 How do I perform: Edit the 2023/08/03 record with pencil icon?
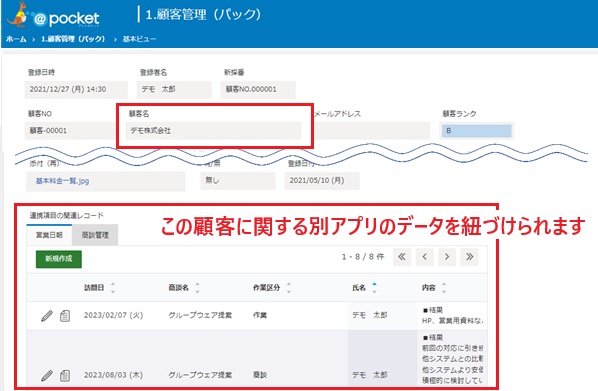point(47,375)
